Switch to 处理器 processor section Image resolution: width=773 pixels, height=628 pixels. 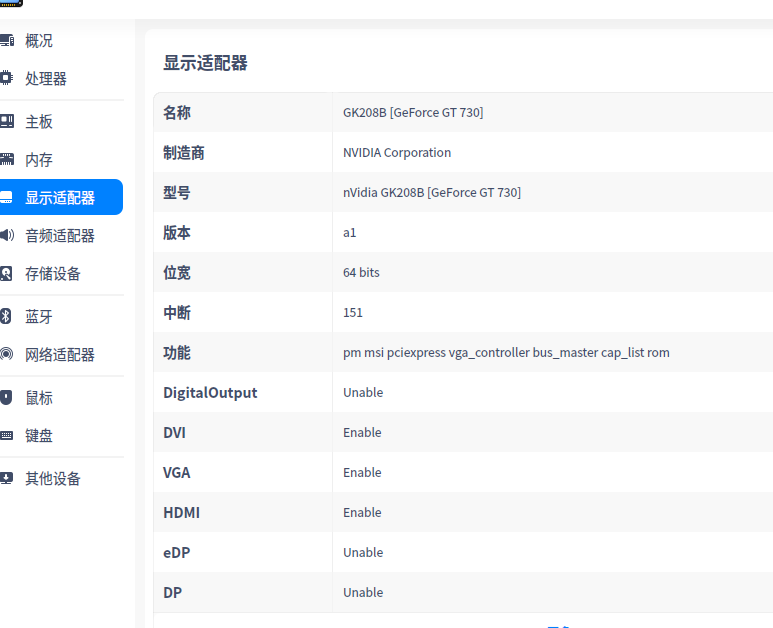[46, 78]
